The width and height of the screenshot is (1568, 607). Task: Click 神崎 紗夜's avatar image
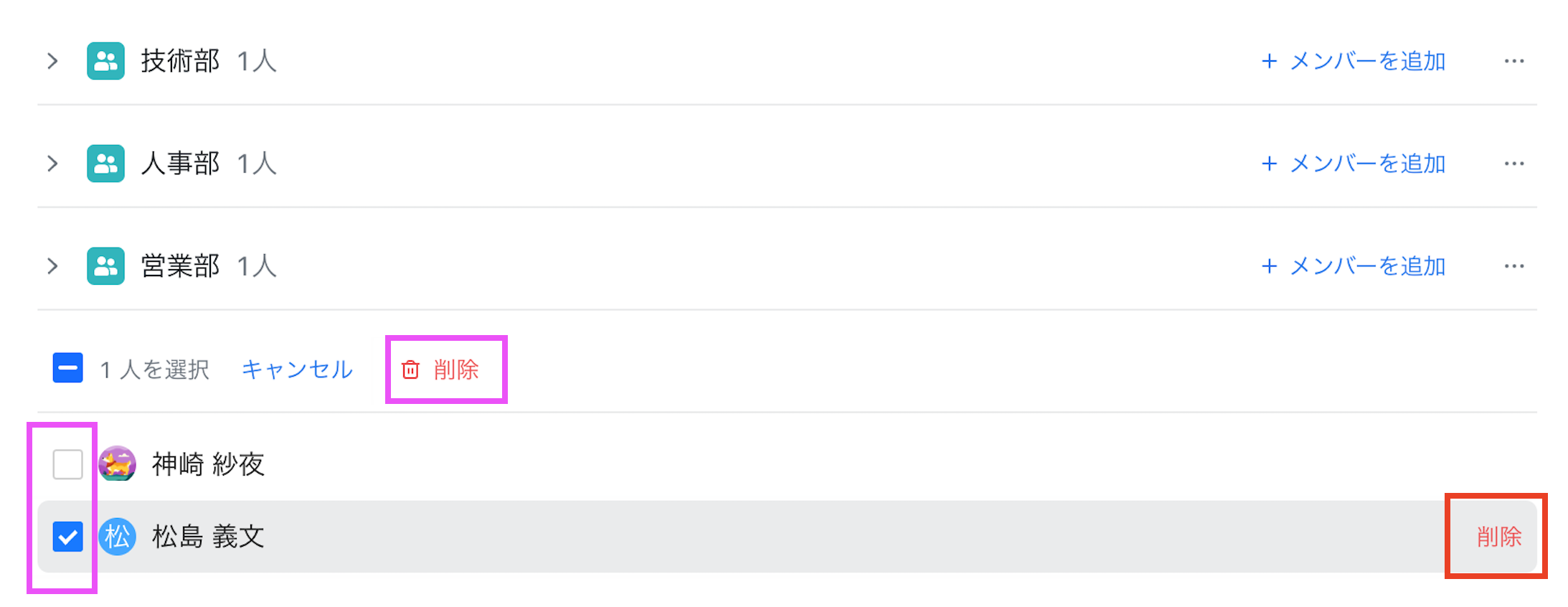point(117,464)
